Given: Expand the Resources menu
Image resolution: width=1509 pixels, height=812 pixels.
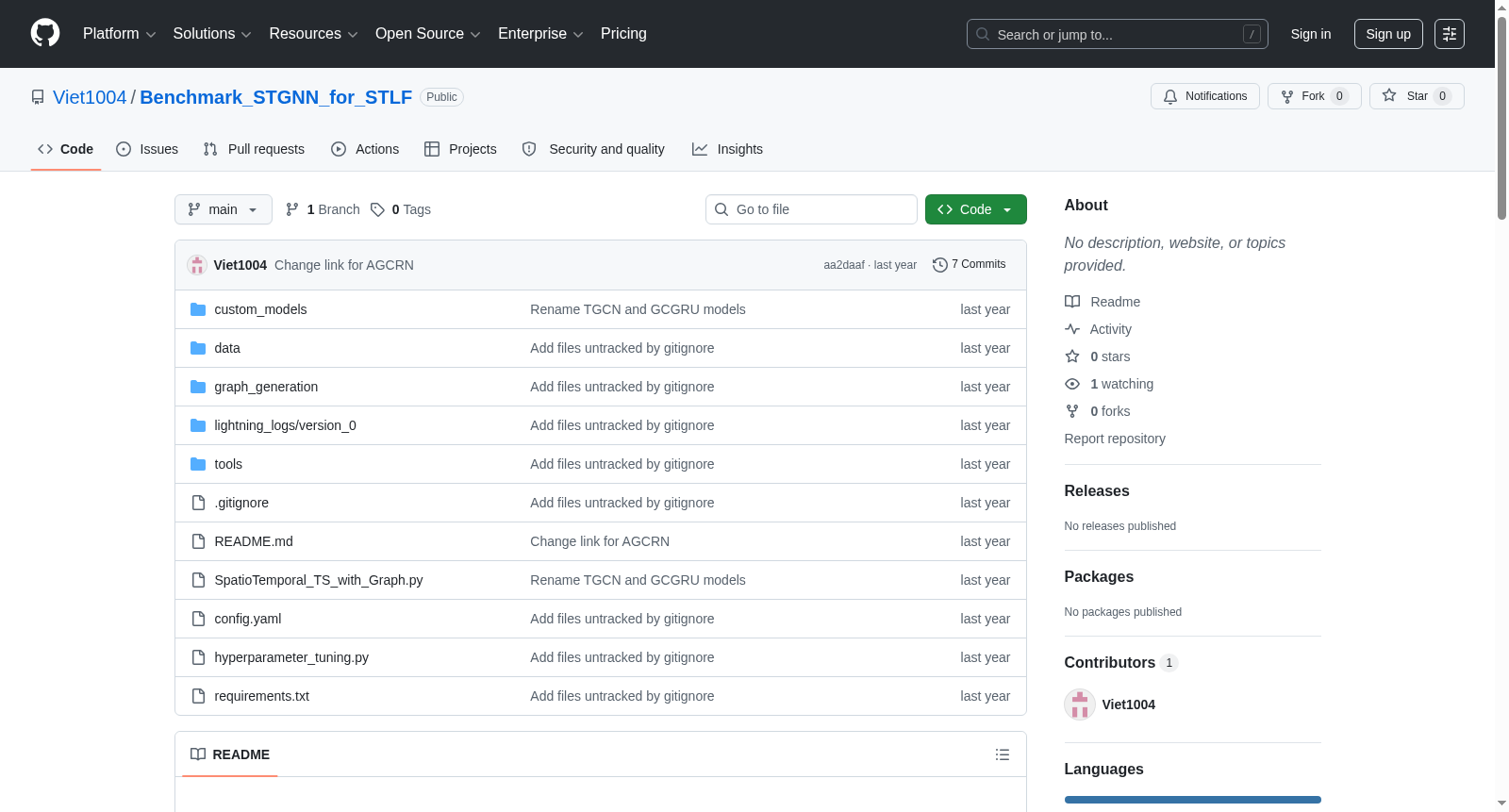Looking at the screenshot, I should (x=313, y=34).
